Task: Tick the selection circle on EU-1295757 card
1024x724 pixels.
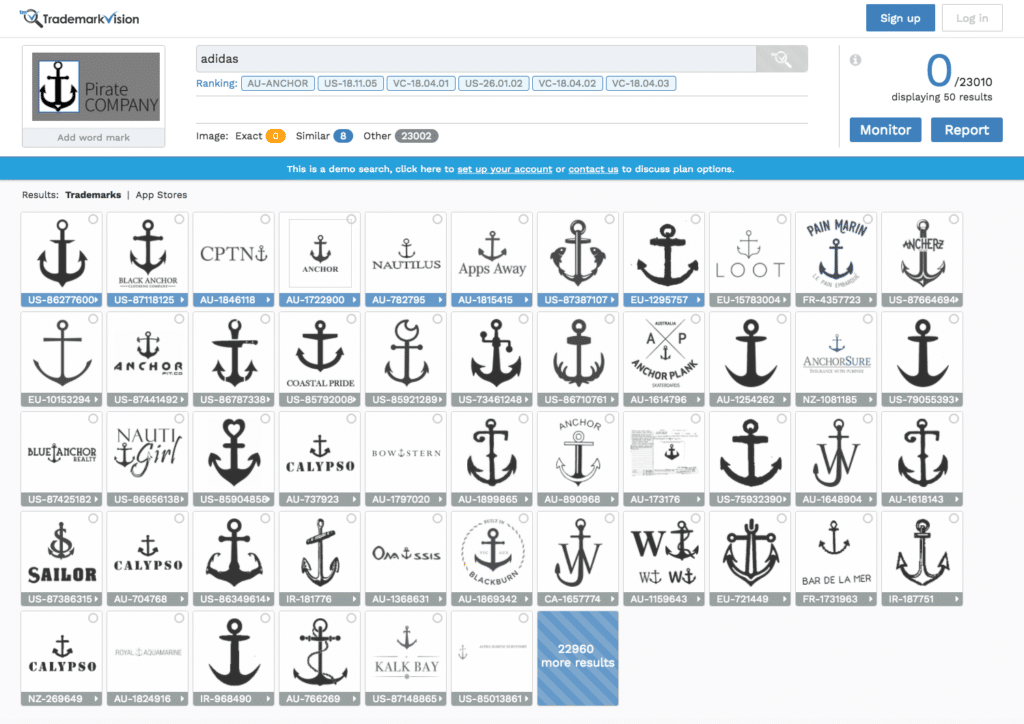Action: point(696,219)
